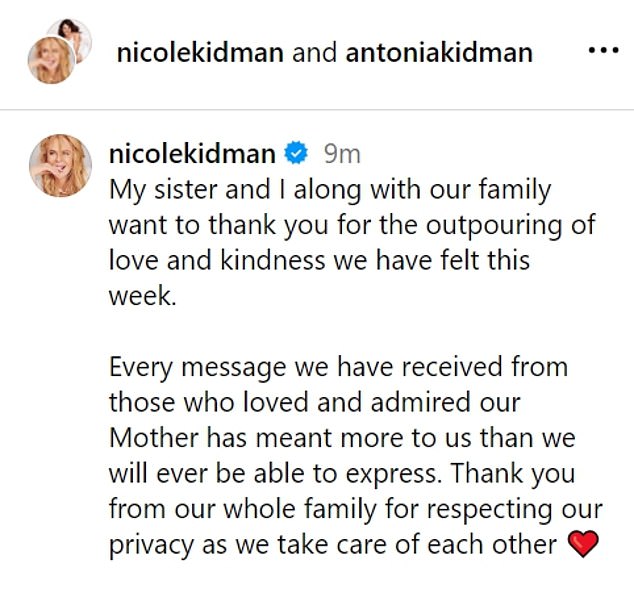Open nicolekidman profile from post header
The image size is (634, 597).
coord(200,51)
